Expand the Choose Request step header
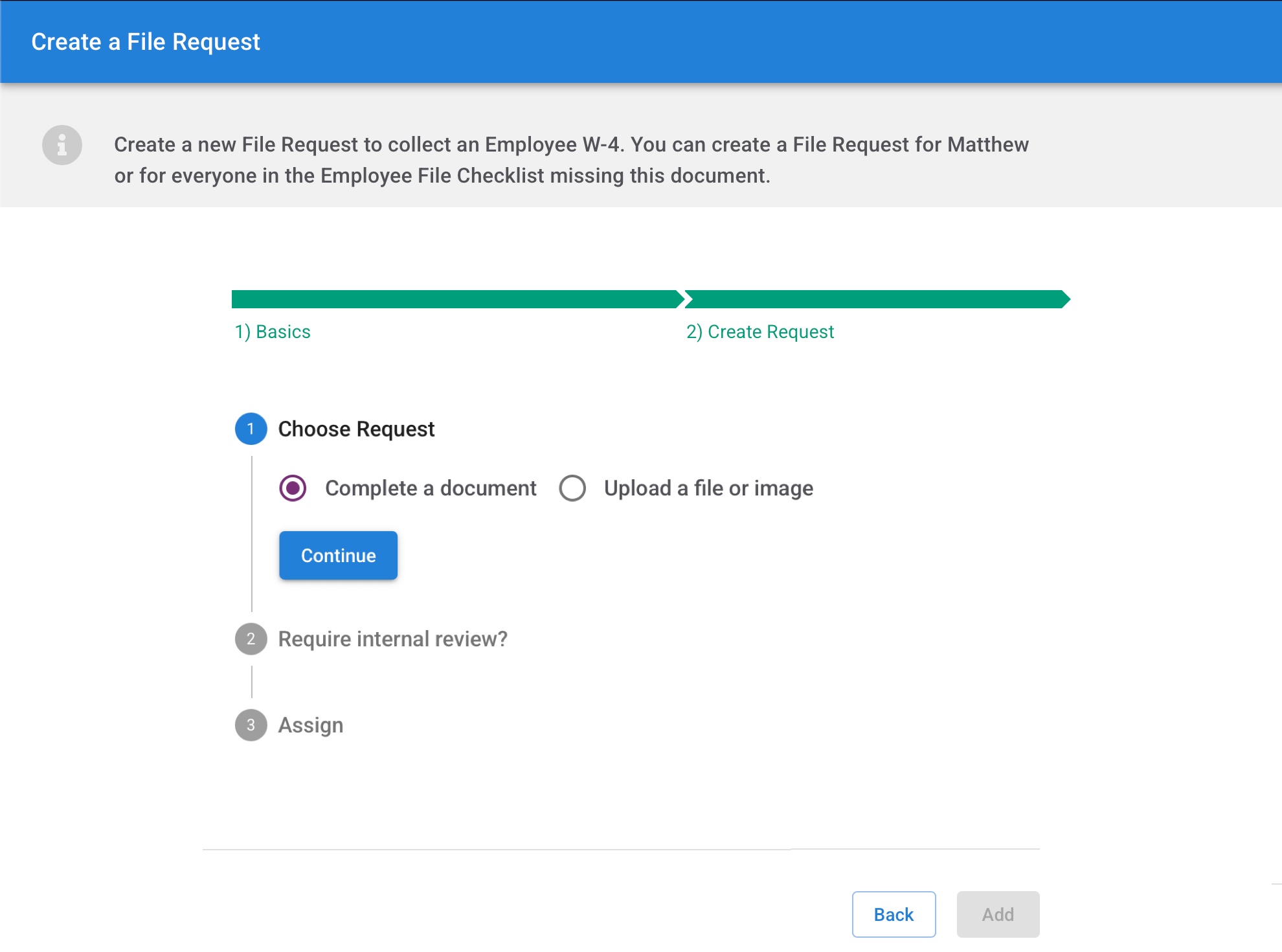Screen dimensions: 1282x952 [x=356, y=429]
